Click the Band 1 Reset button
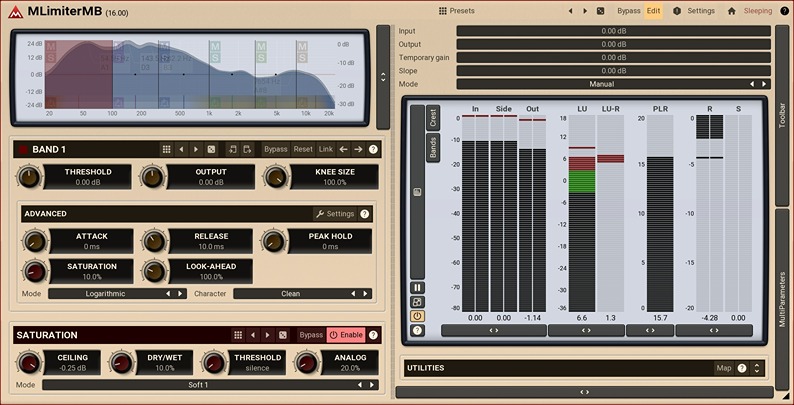This screenshot has width=794, height=405. [x=303, y=149]
